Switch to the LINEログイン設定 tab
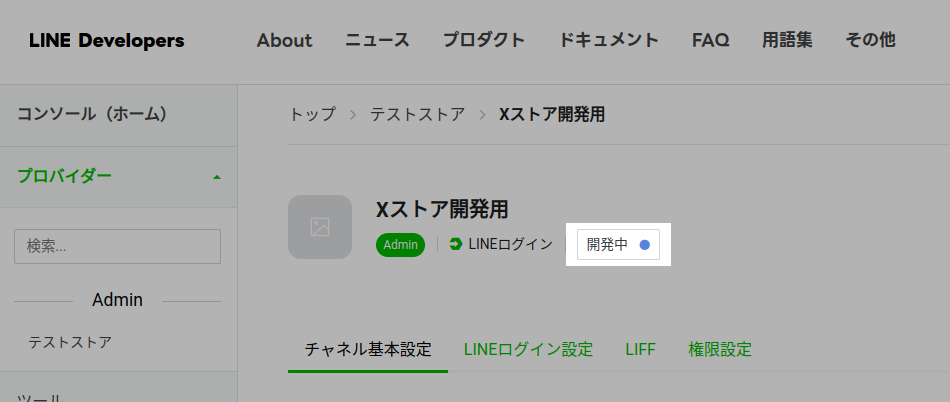 [528, 349]
